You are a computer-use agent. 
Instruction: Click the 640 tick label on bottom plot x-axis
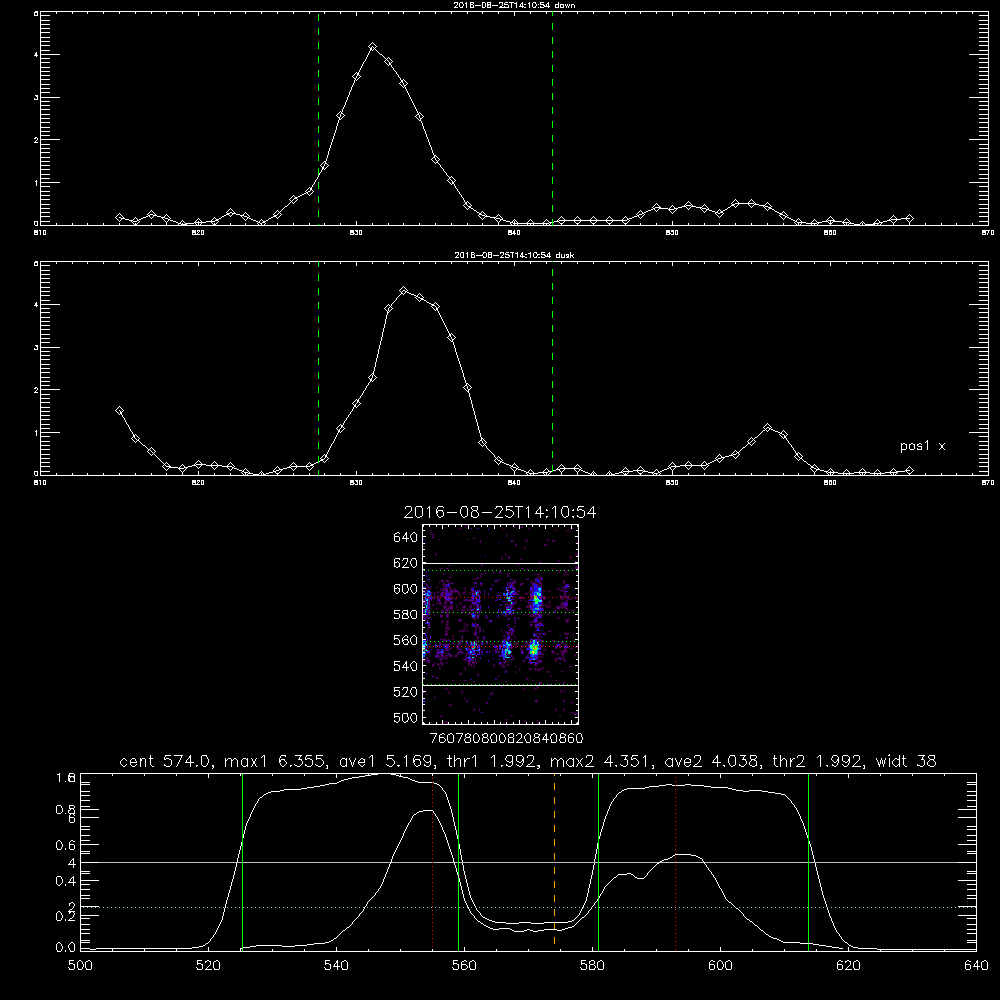click(976, 966)
